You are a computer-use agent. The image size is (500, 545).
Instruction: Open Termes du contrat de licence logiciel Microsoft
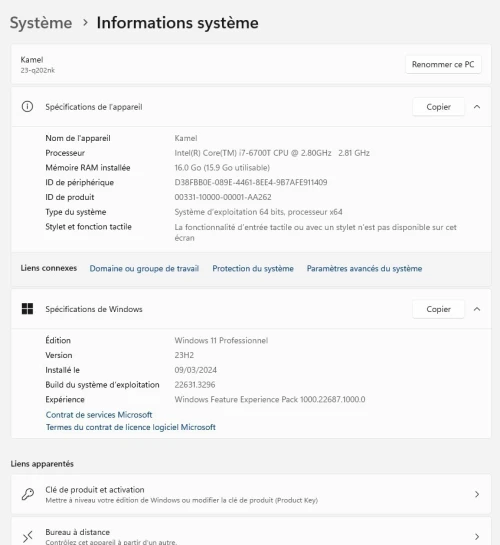pyautogui.click(x=131, y=427)
